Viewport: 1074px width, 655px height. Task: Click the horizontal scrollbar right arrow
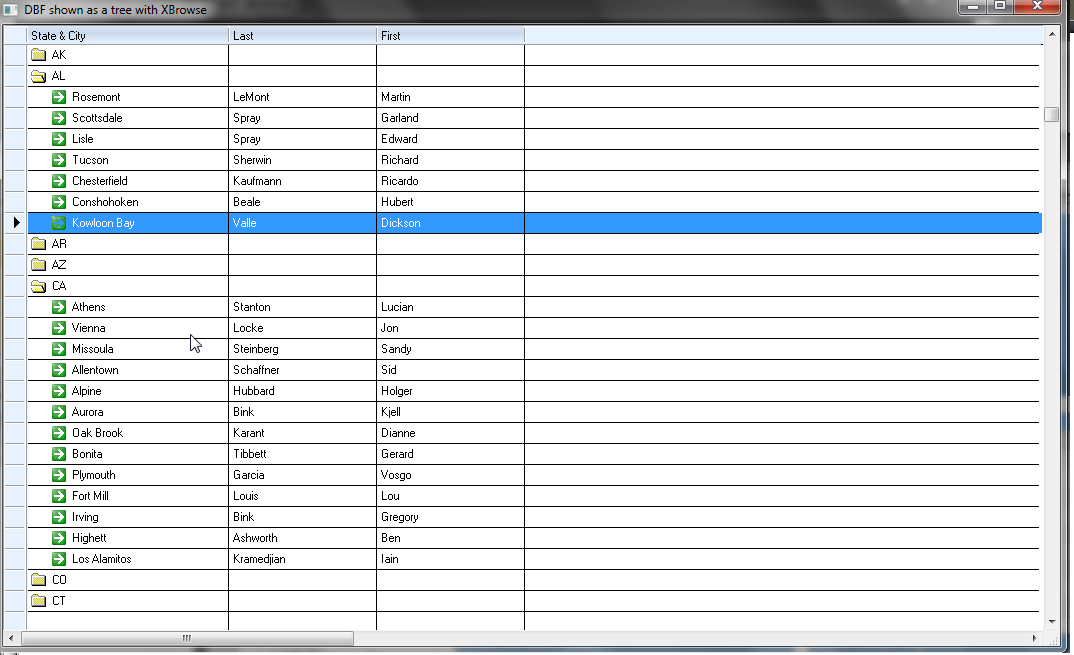(1035, 639)
